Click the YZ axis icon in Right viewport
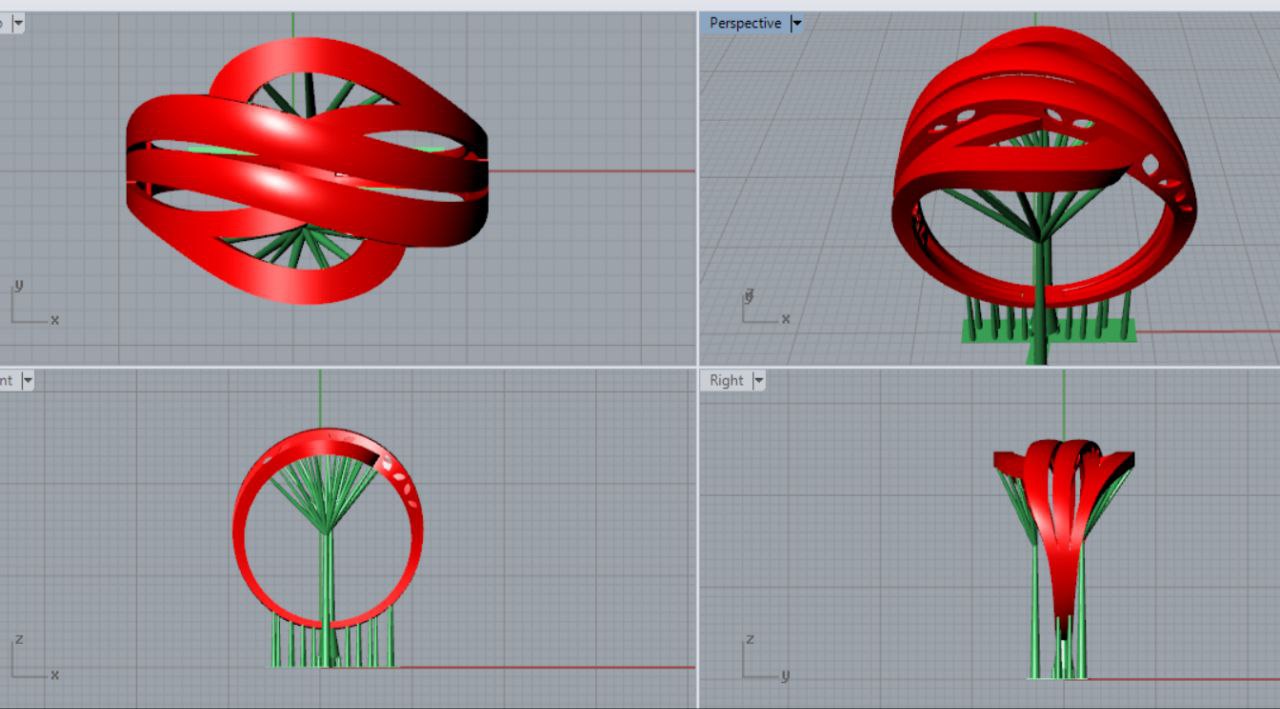Screen dimensions: 1280x709 (x=762, y=661)
